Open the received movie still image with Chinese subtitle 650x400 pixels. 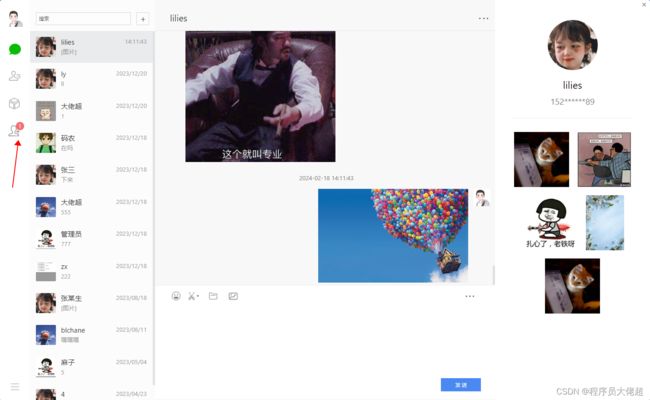click(x=260, y=96)
